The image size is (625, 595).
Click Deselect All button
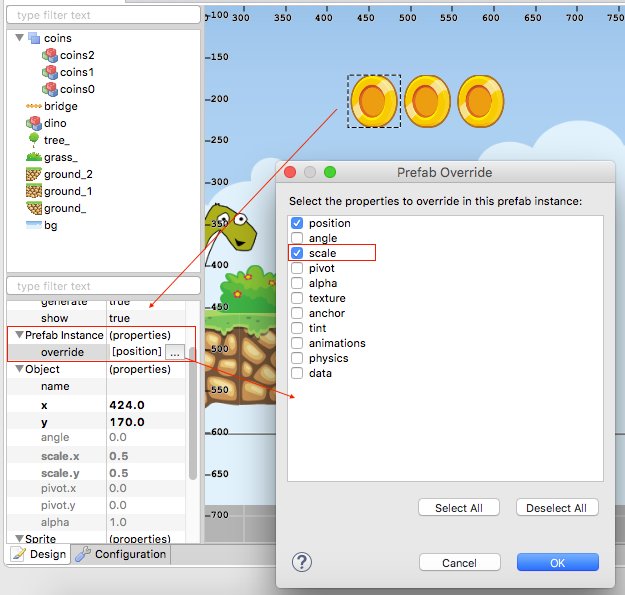557,508
